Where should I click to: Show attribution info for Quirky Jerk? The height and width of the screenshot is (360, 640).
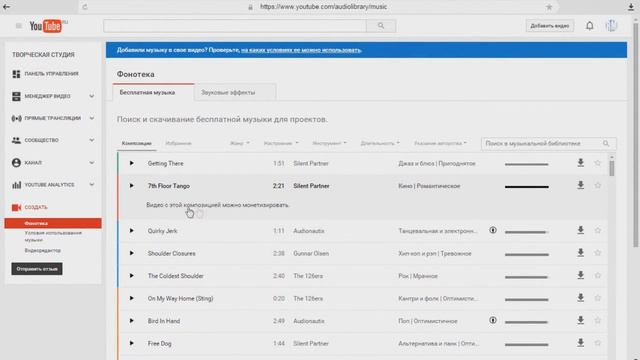493,230
